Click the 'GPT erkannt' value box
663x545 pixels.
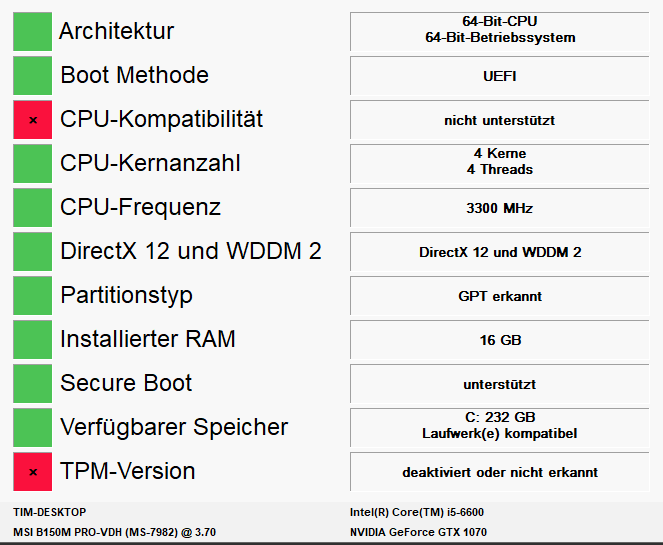click(x=499, y=296)
